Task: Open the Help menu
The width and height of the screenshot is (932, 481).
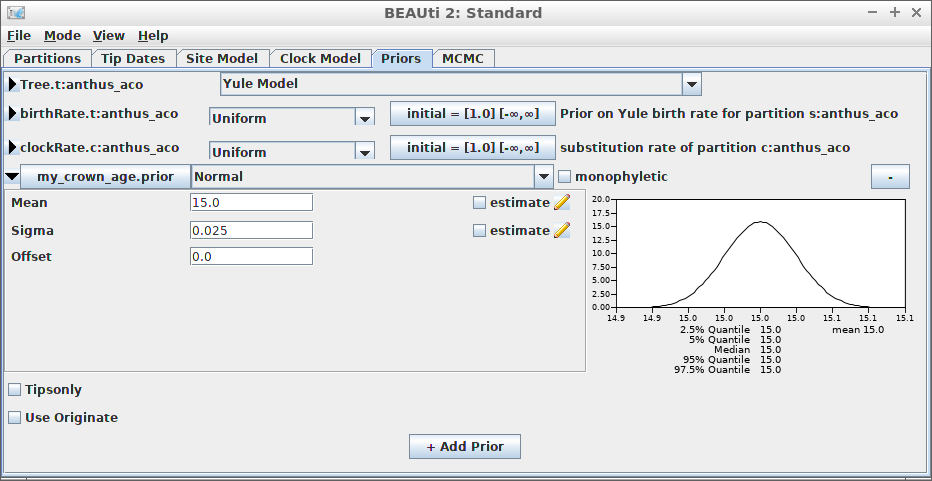Action: [153, 36]
